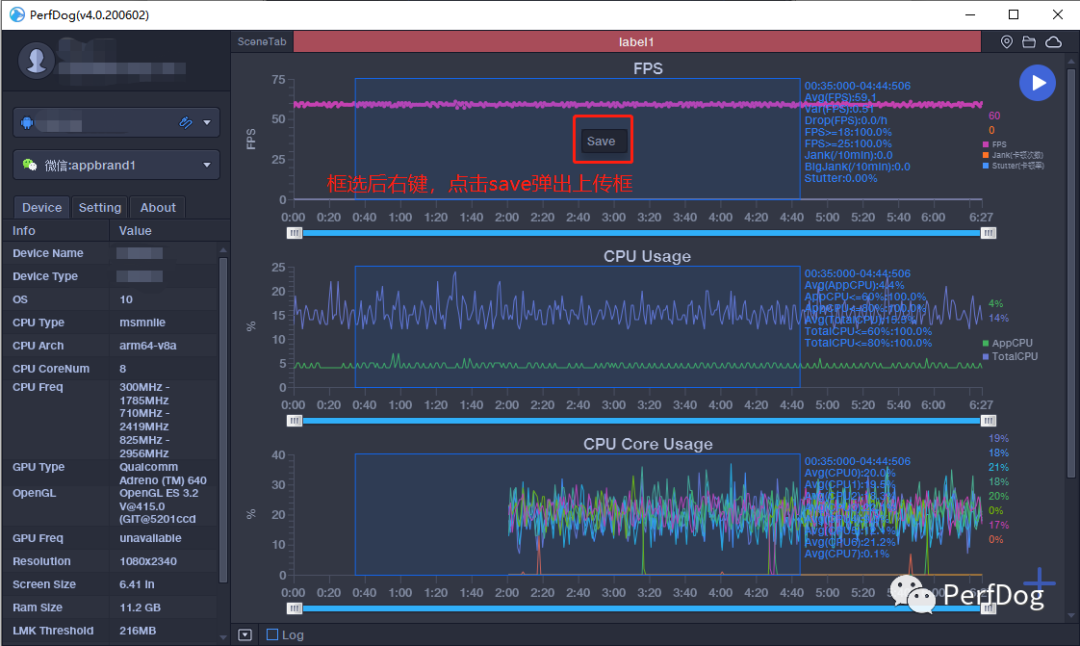This screenshot has width=1080, height=646.
Task: Click the WeChat app icon in app selector
Action: point(30,165)
